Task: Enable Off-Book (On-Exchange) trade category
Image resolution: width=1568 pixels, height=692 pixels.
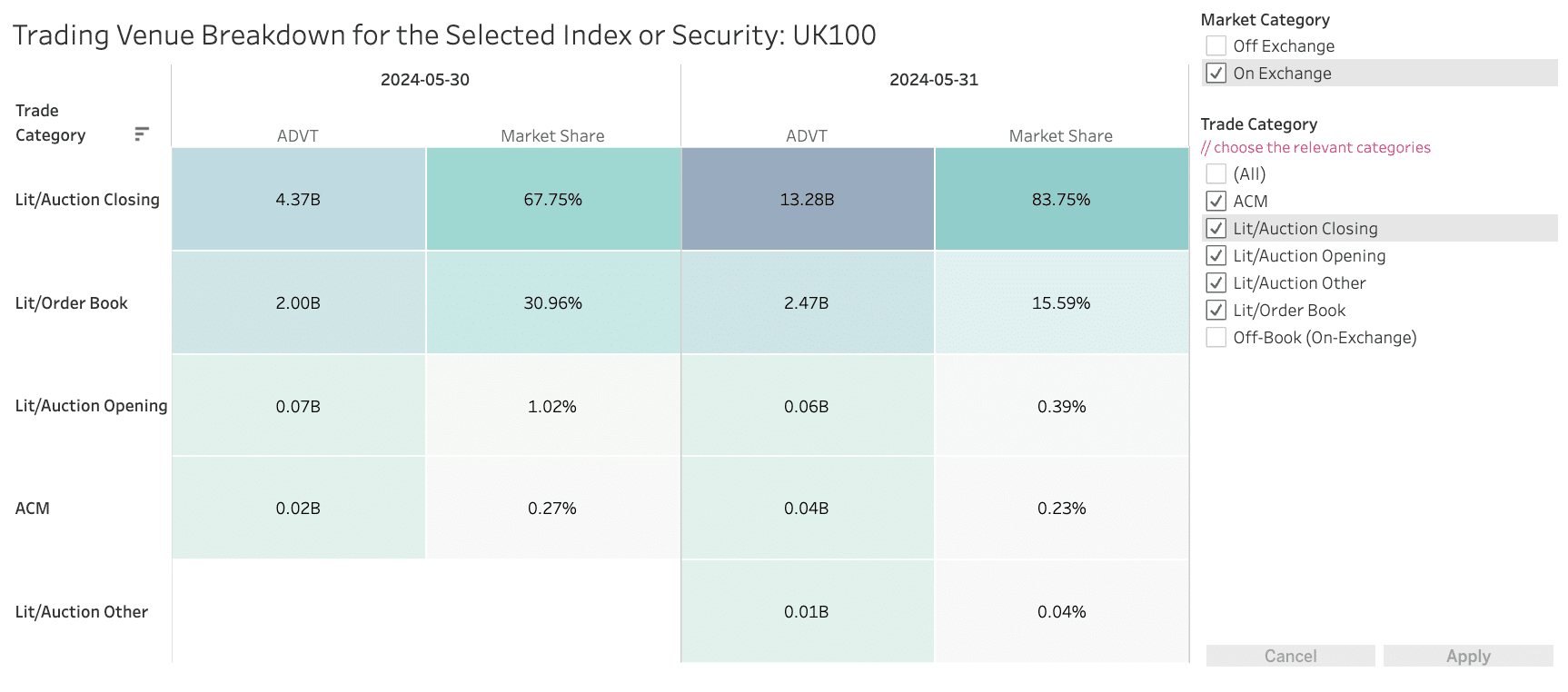Action: pyautogui.click(x=1216, y=337)
